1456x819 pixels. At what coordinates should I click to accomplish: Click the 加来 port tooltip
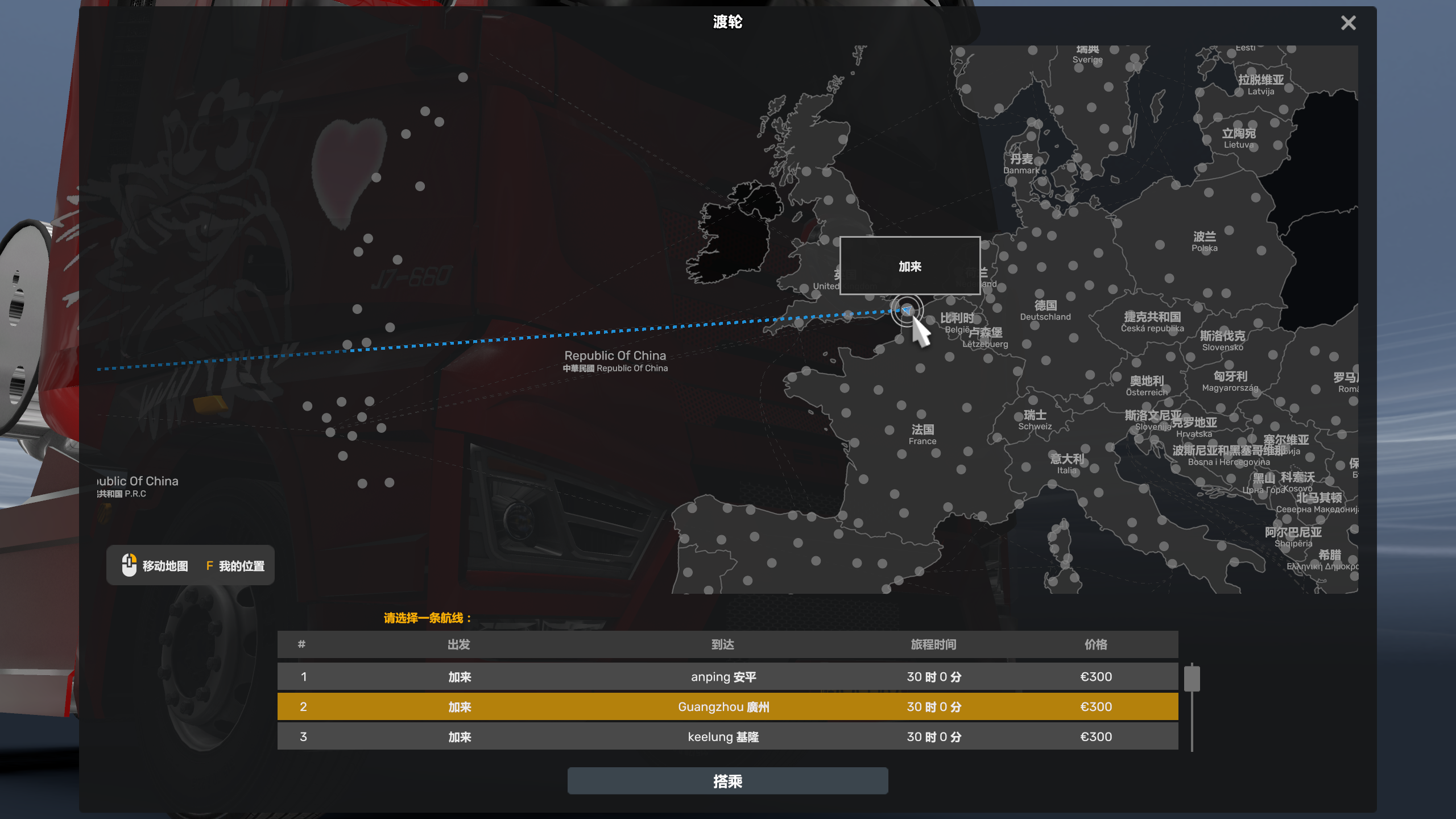click(910, 266)
